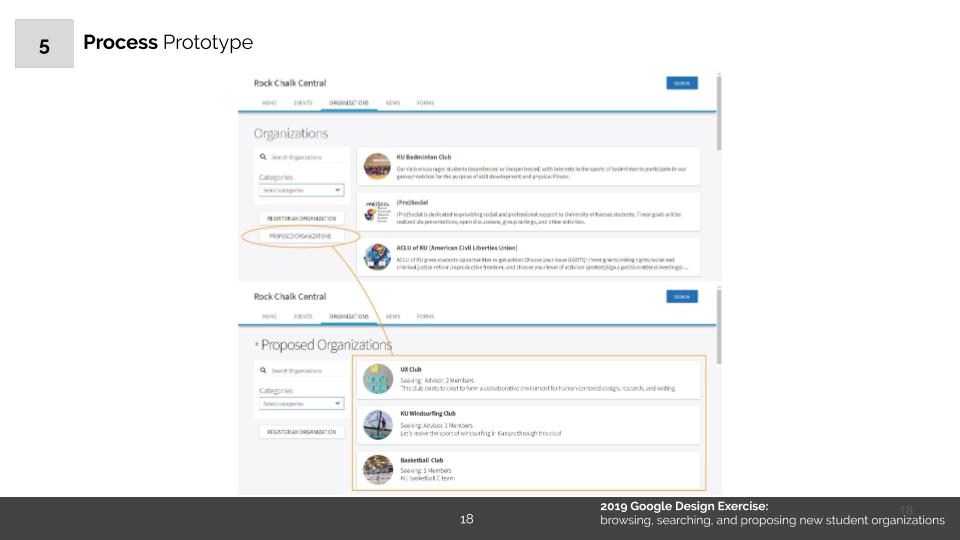Open the Forms tab in lower page

pos(425,316)
